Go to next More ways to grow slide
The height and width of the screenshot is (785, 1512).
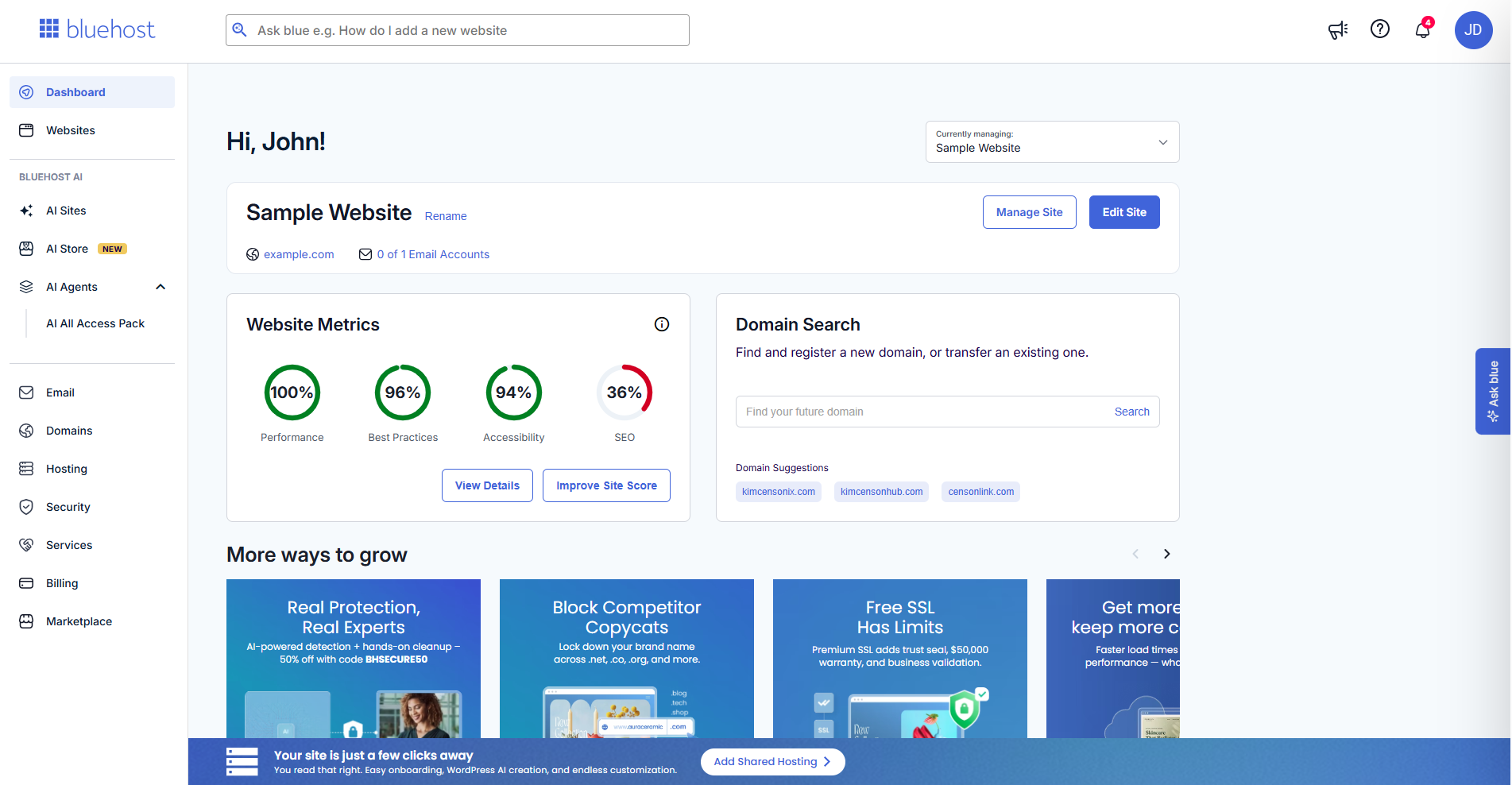pyautogui.click(x=1166, y=554)
